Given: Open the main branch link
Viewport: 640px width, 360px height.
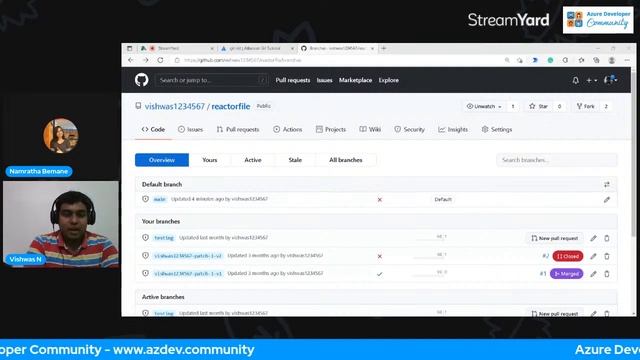Looking at the screenshot, I should 160,199.
